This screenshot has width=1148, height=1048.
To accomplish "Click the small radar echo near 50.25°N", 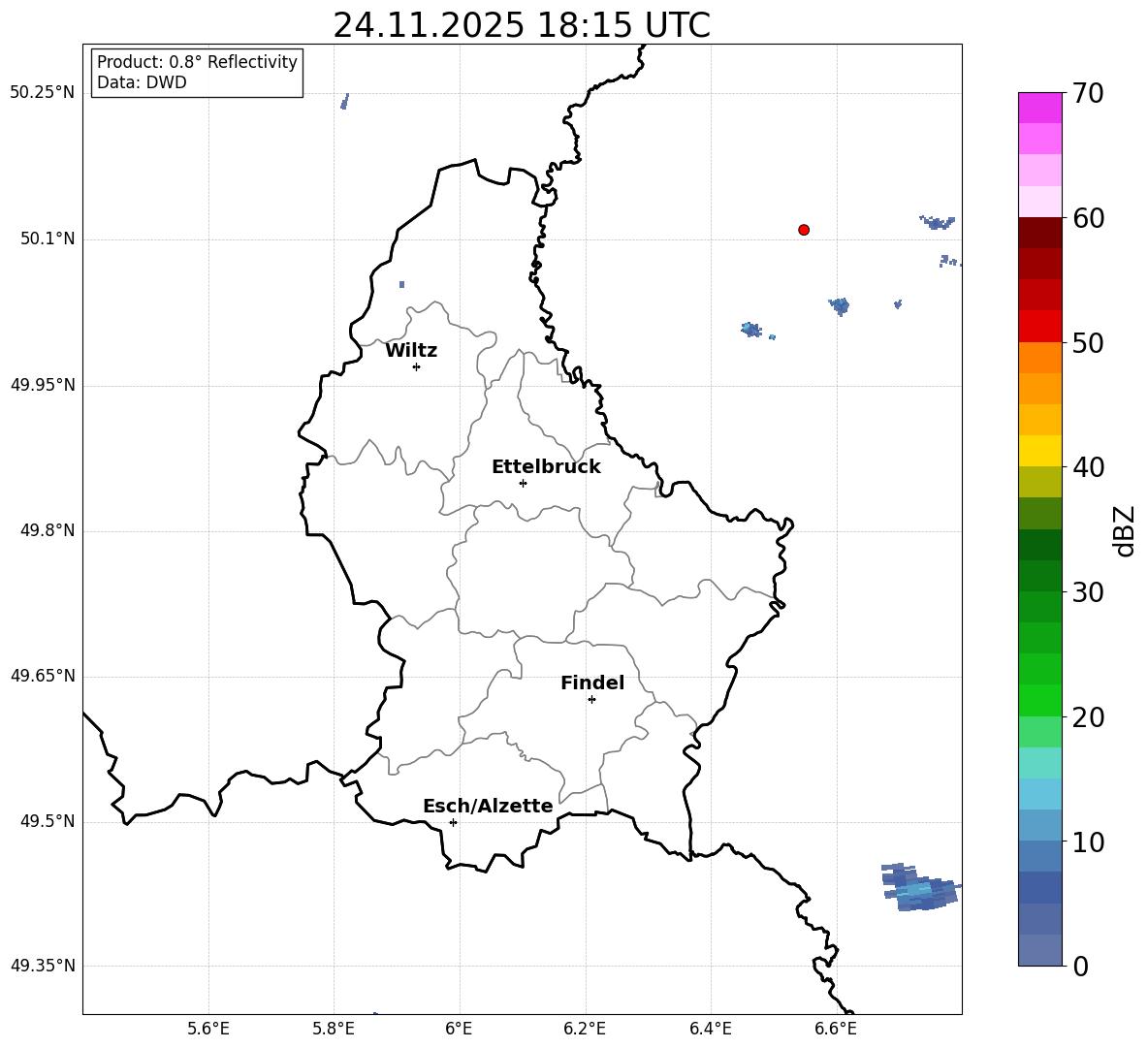I will click(x=344, y=101).
